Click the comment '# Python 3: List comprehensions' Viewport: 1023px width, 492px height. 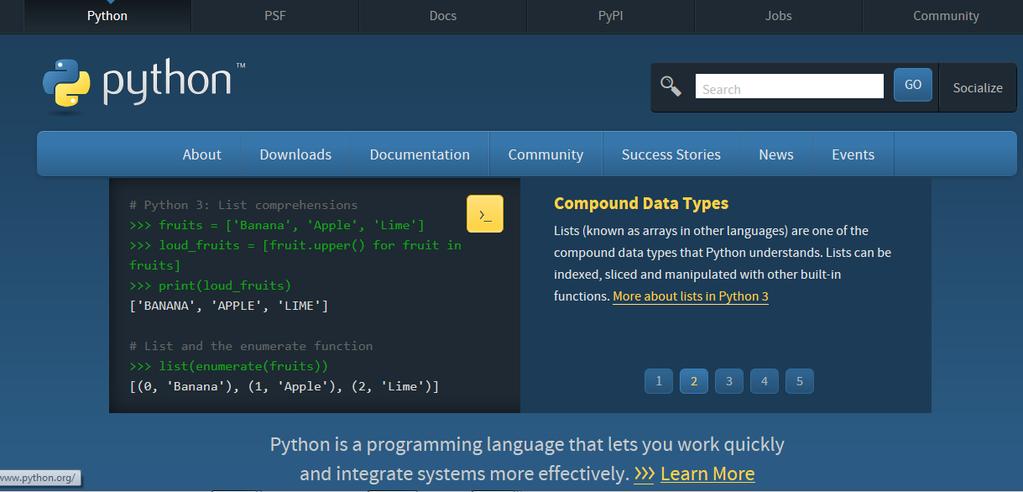click(243, 205)
